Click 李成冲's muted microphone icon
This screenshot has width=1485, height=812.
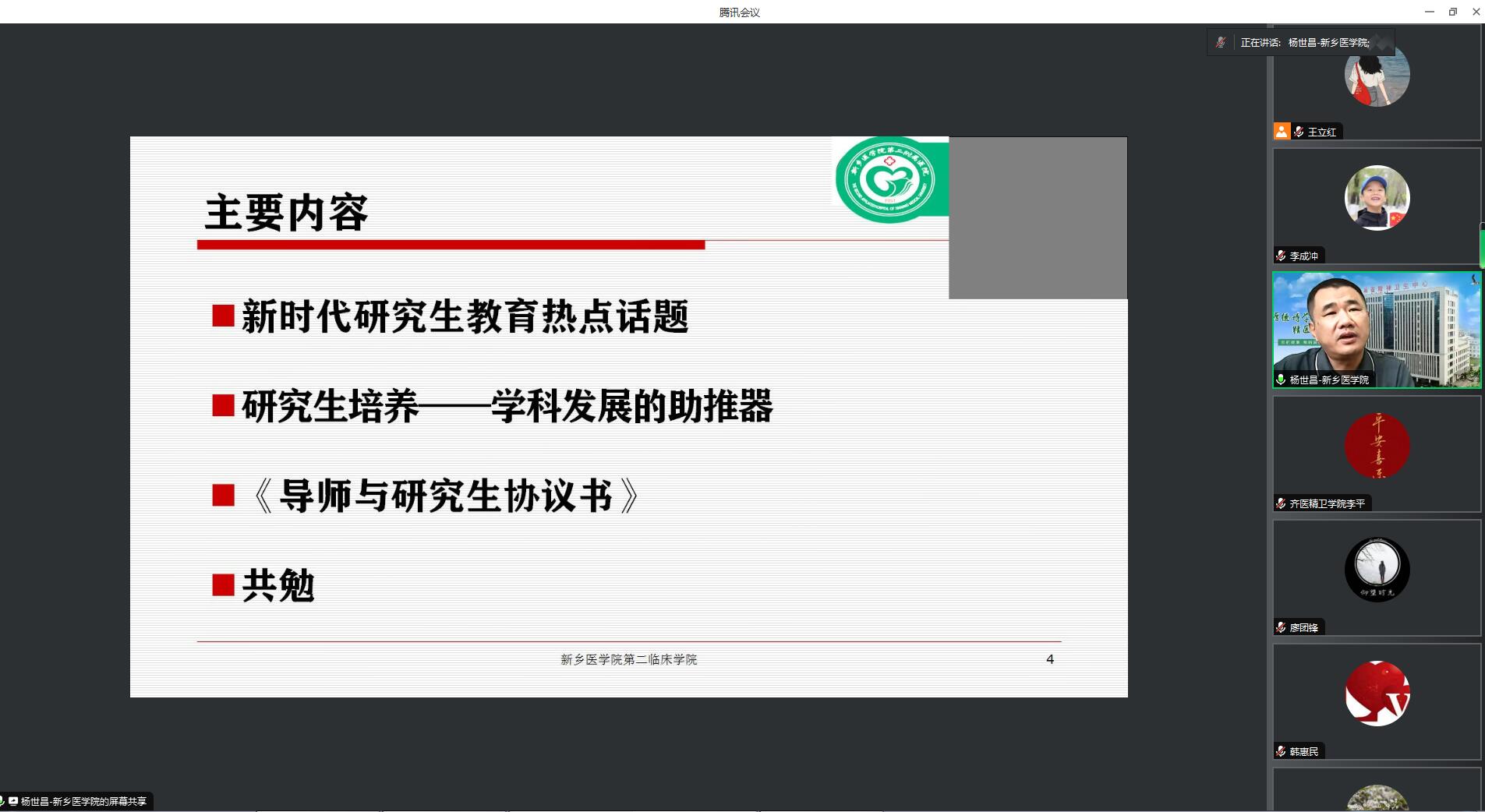pos(1281,256)
